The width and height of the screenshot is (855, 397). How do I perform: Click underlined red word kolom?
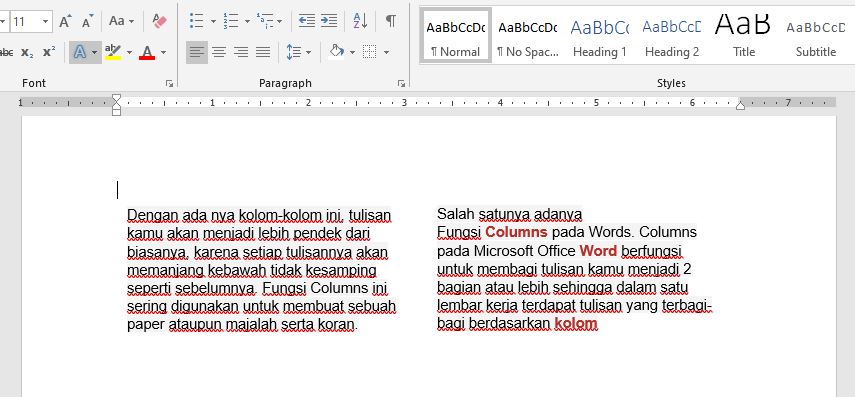tap(576, 324)
